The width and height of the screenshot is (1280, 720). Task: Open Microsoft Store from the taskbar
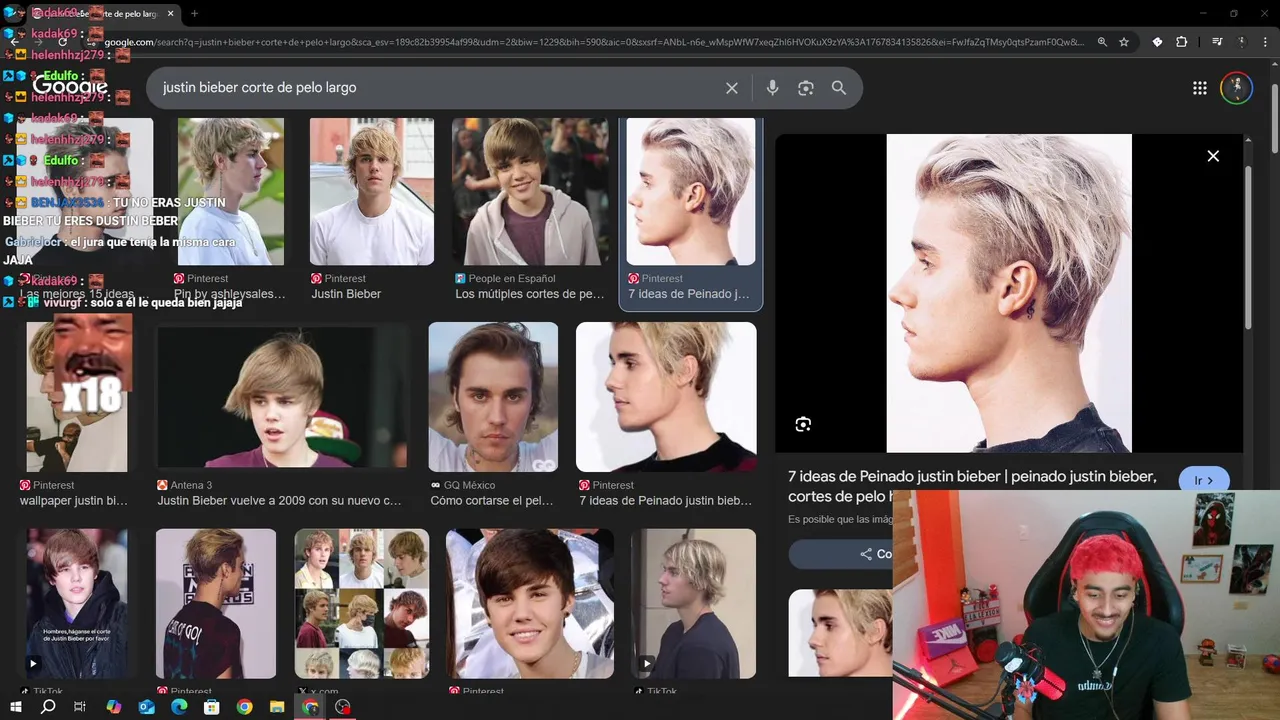[x=211, y=707]
